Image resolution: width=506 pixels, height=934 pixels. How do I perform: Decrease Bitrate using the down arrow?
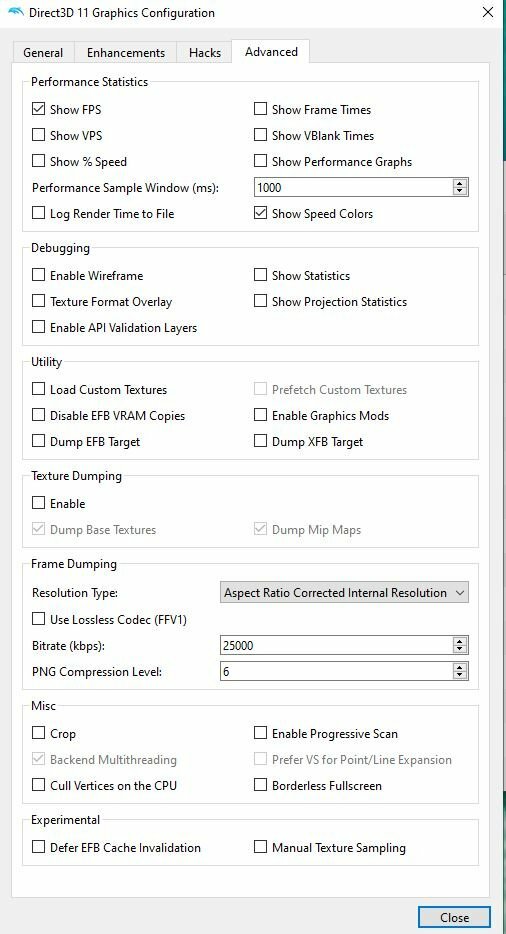[x=460, y=649]
